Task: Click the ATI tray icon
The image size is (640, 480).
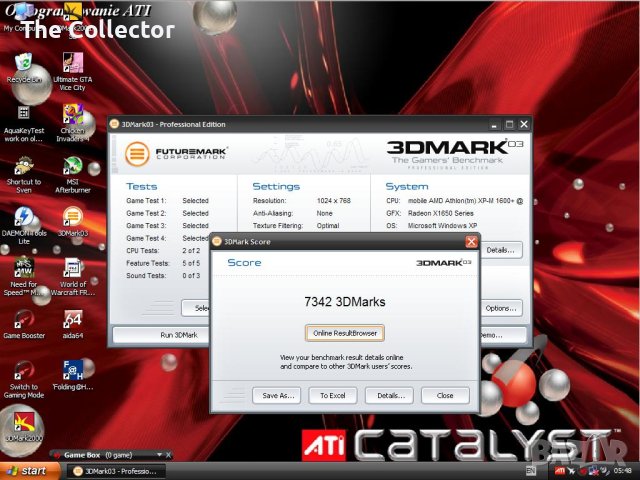Action: (x=560, y=471)
